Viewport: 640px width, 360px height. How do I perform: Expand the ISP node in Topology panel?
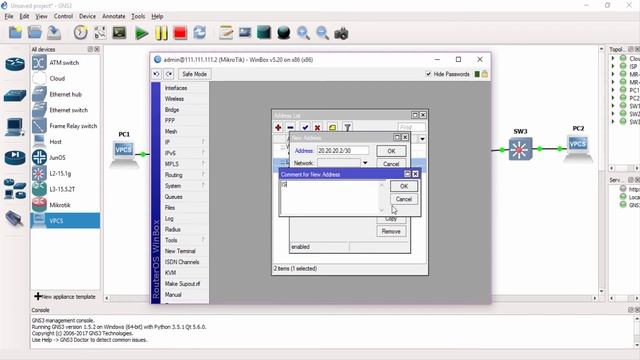point(613,66)
